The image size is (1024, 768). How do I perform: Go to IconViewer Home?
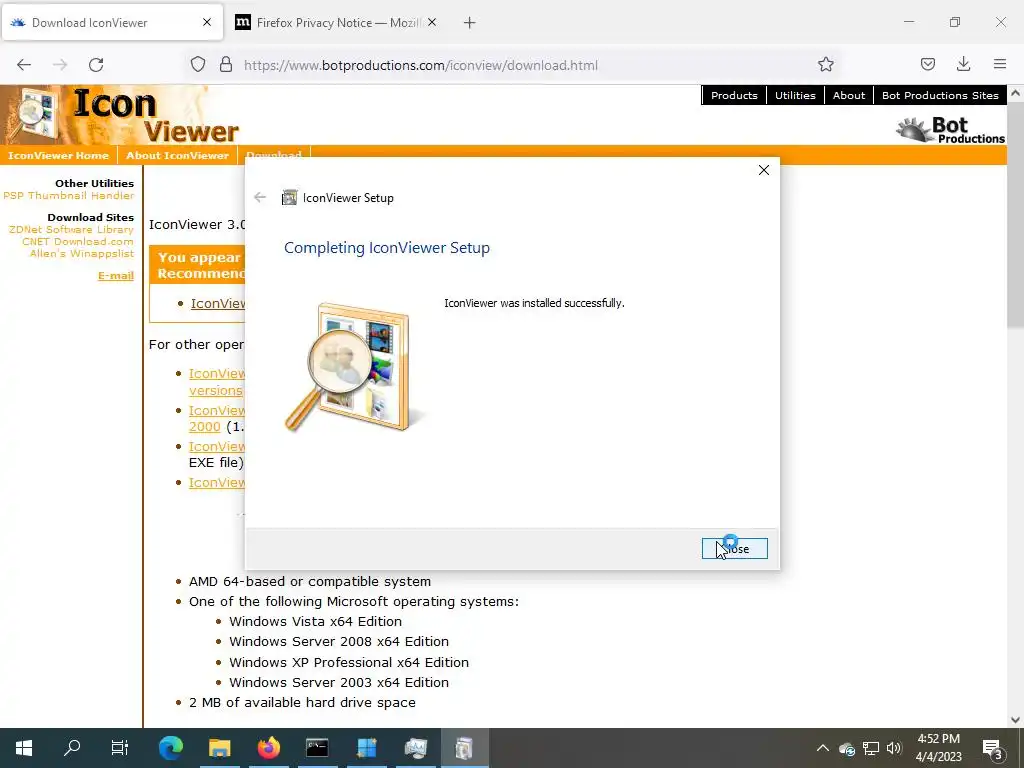58,155
